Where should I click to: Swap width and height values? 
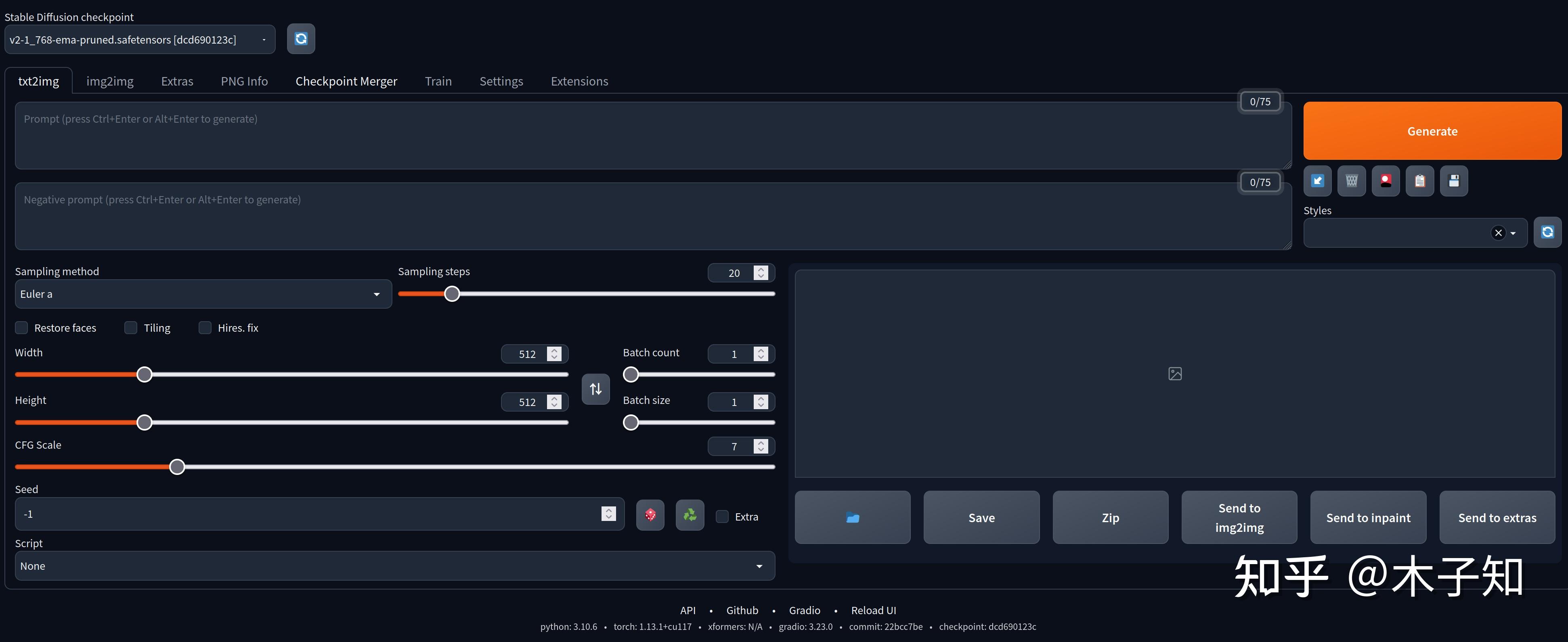[595, 389]
